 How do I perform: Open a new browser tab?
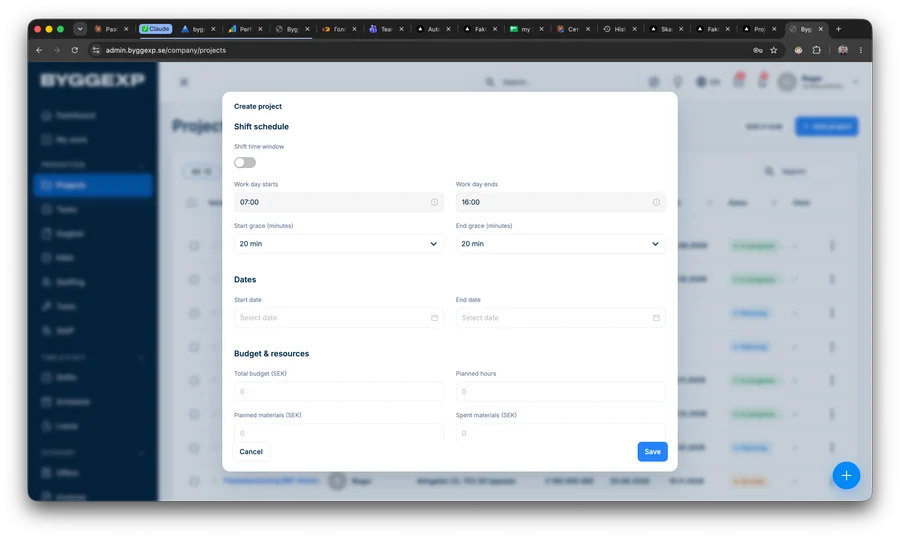[x=839, y=29]
